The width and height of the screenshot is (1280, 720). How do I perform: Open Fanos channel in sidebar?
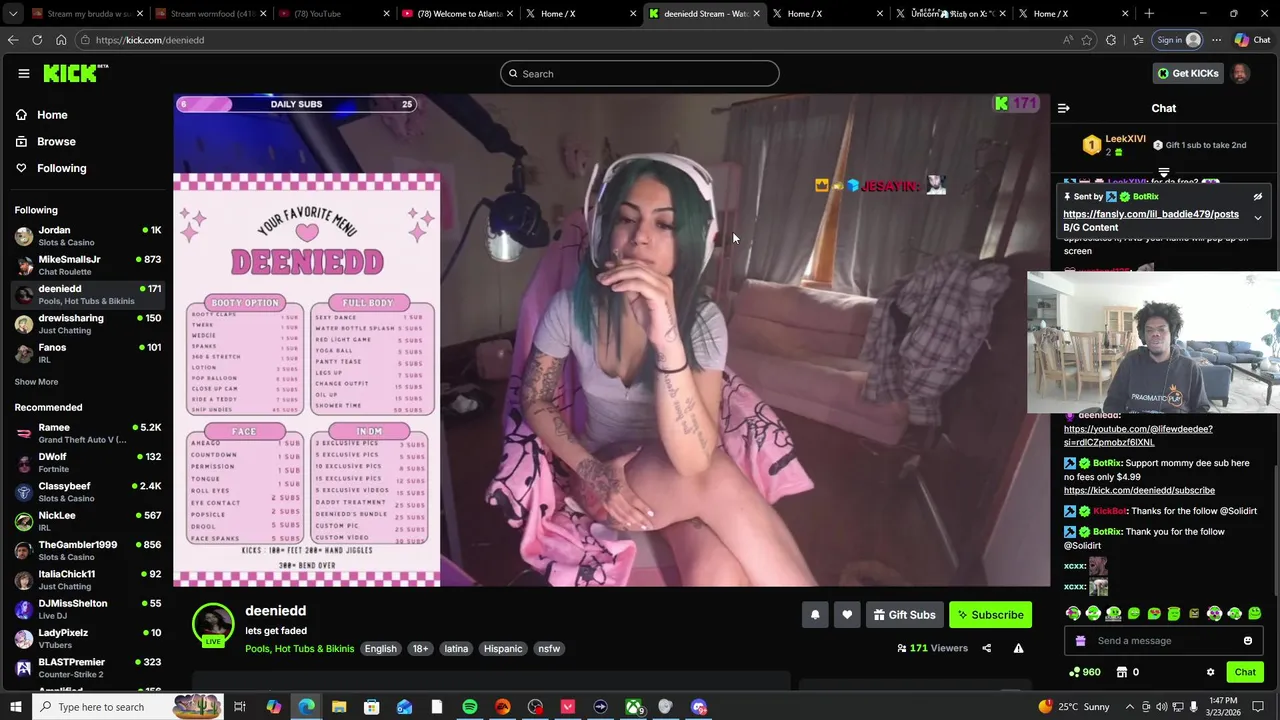87,353
